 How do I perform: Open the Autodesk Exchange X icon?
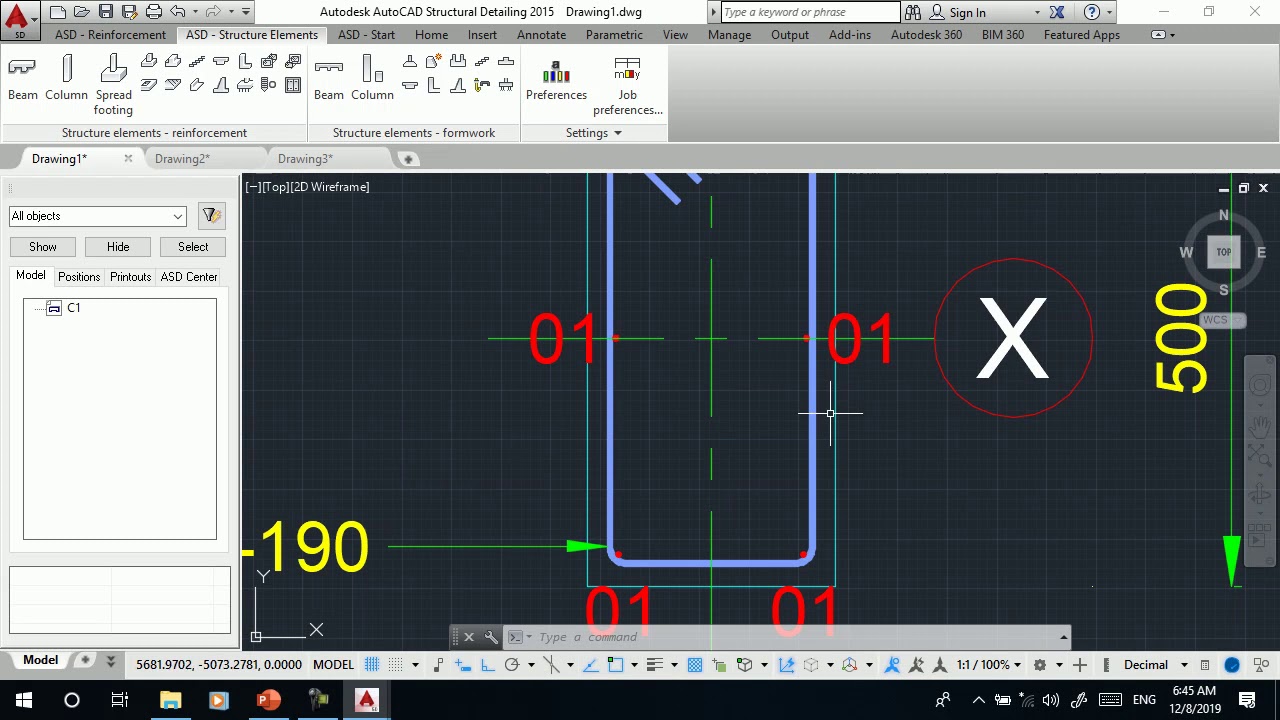[1057, 12]
